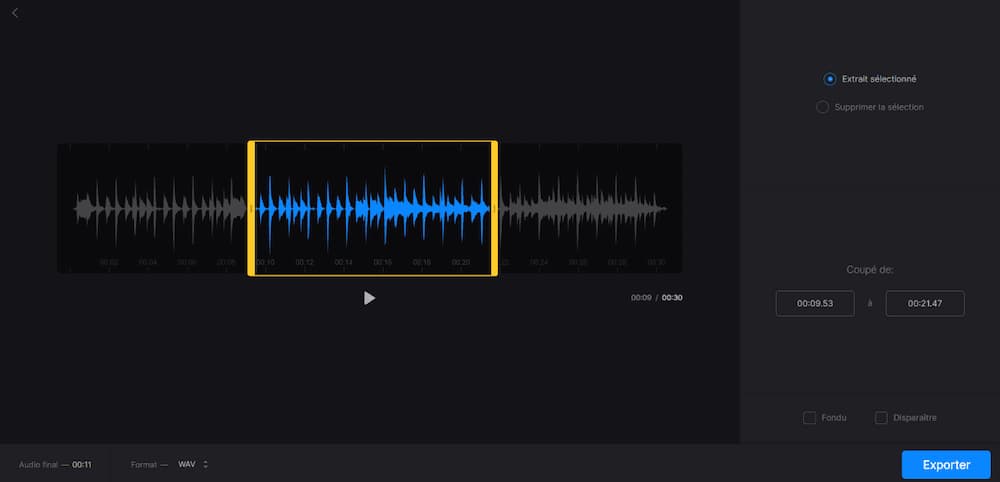The width and height of the screenshot is (1000, 482).
Task: Click the left yellow trim handle
Action: tap(251, 208)
